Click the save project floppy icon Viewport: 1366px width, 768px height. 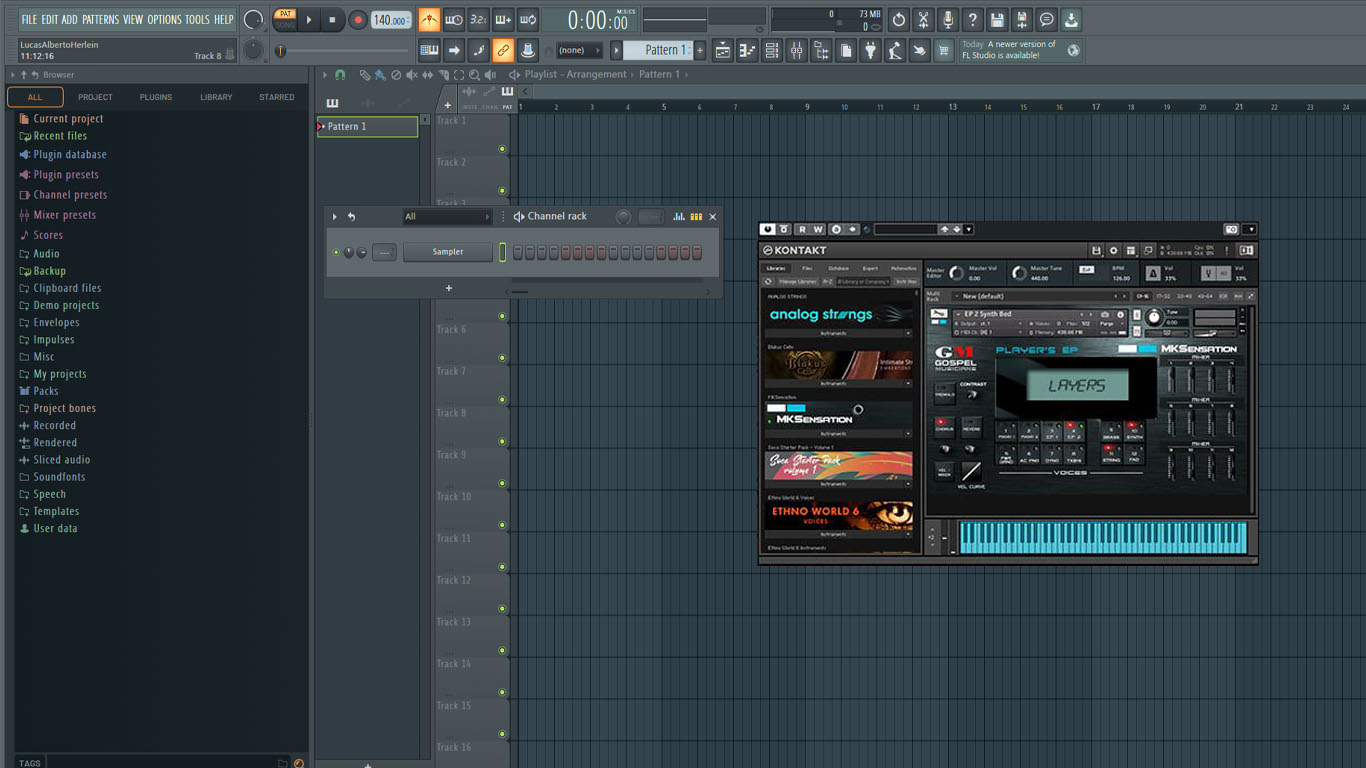(x=997, y=20)
